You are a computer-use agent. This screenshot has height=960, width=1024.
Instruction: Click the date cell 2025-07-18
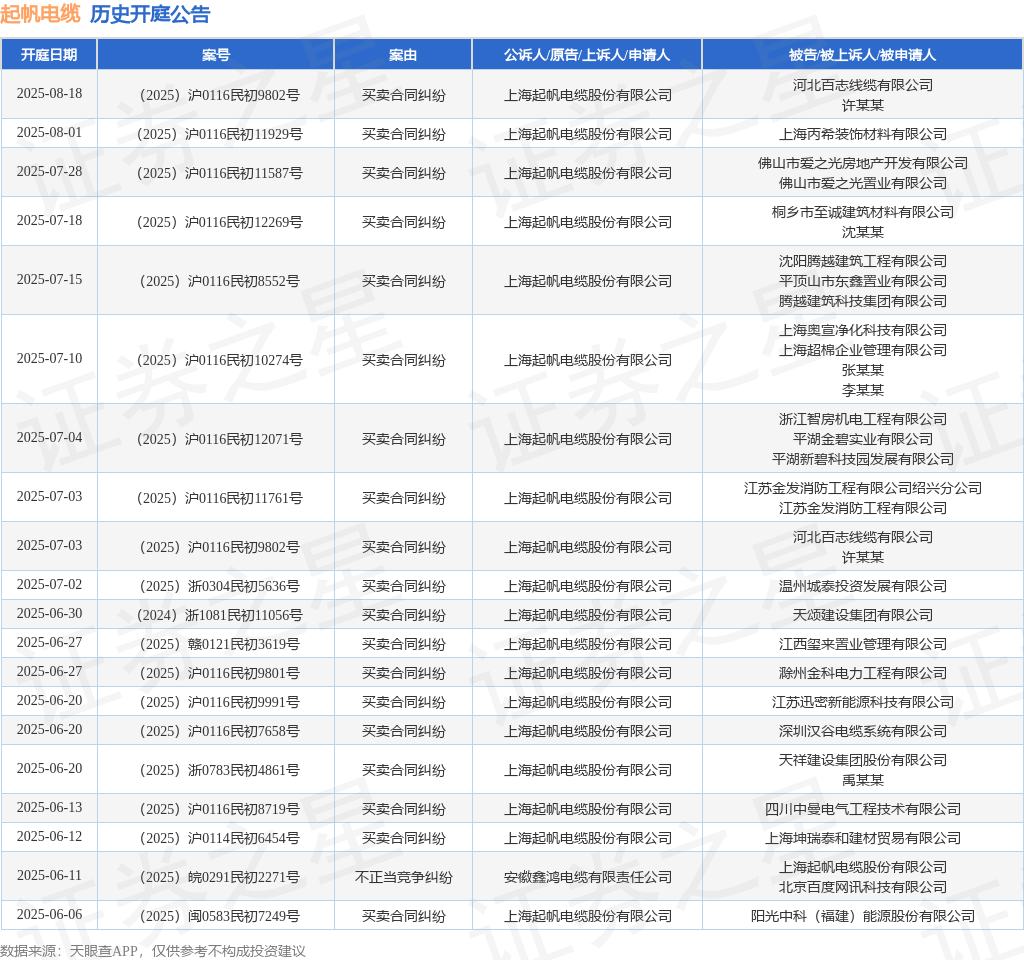[x=49, y=220]
